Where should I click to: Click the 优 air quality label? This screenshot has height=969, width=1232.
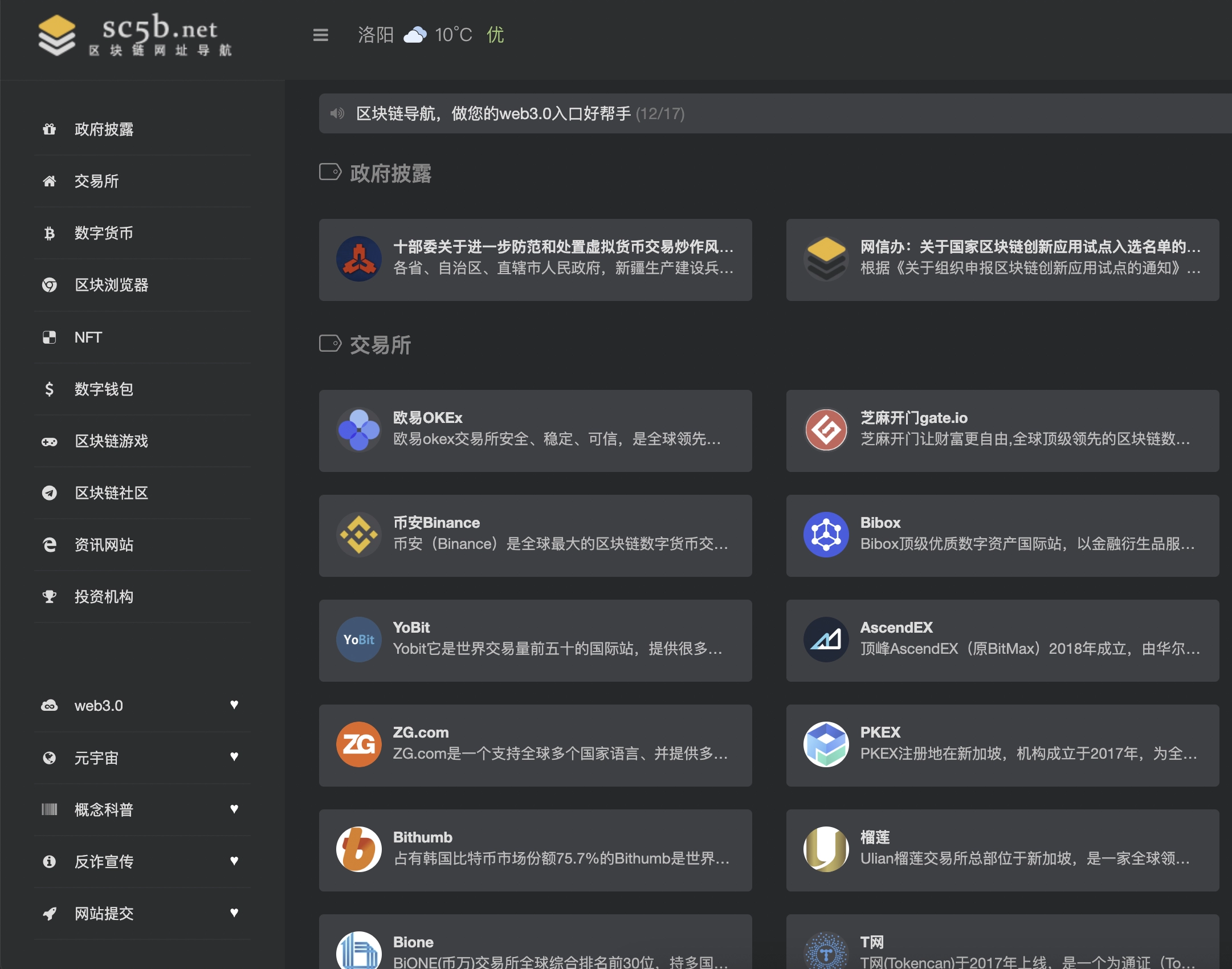(x=495, y=35)
